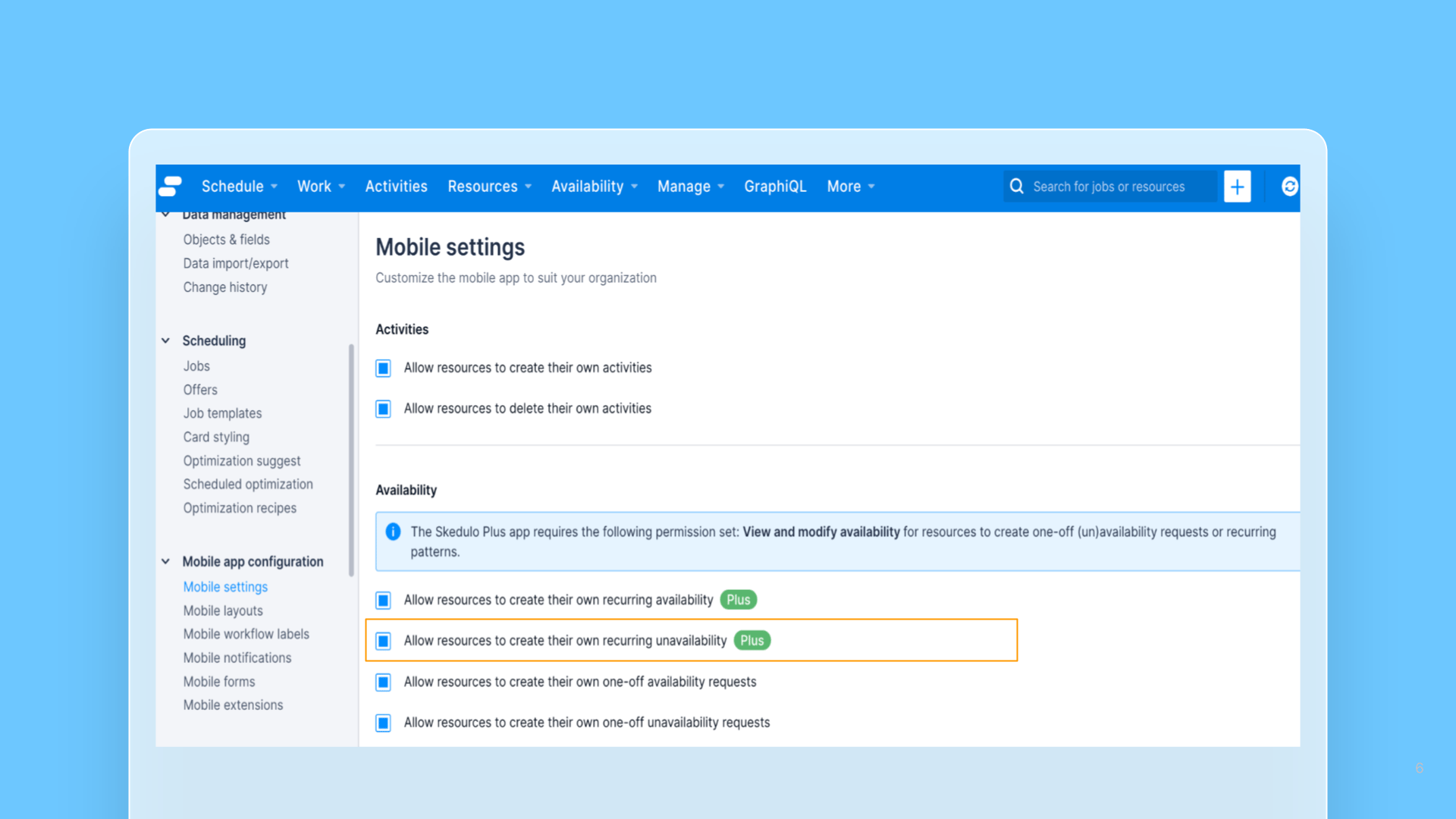Click the info icon in availability notice
Screen dimensions: 1456x819
click(x=393, y=532)
